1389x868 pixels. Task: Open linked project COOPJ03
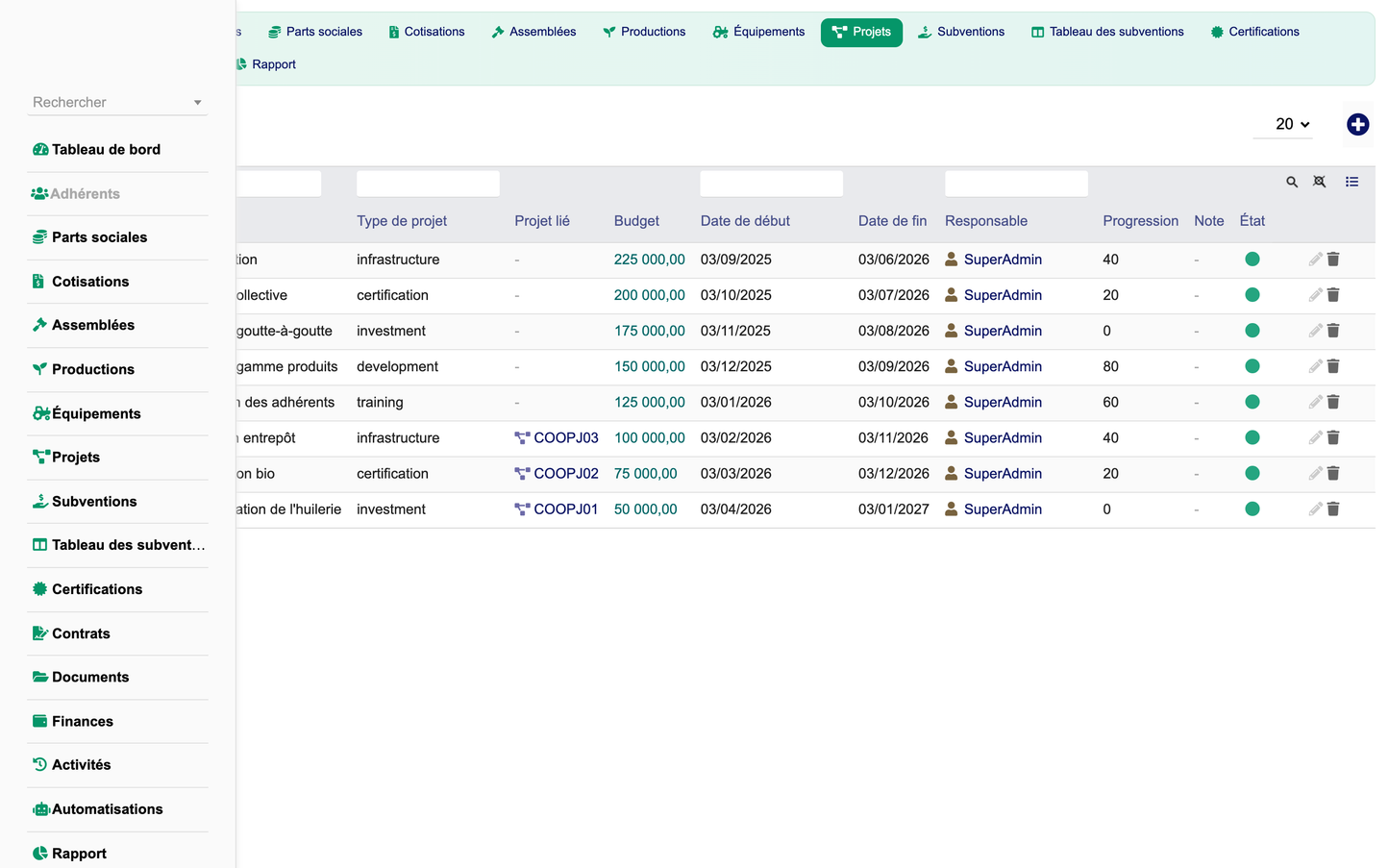click(x=557, y=437)
